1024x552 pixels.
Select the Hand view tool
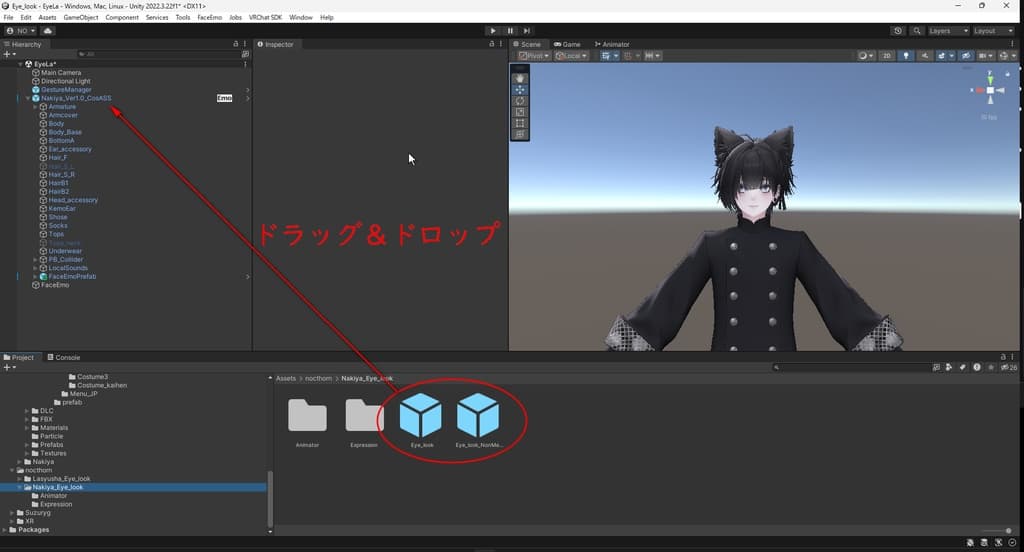click(x=520, y=78)
